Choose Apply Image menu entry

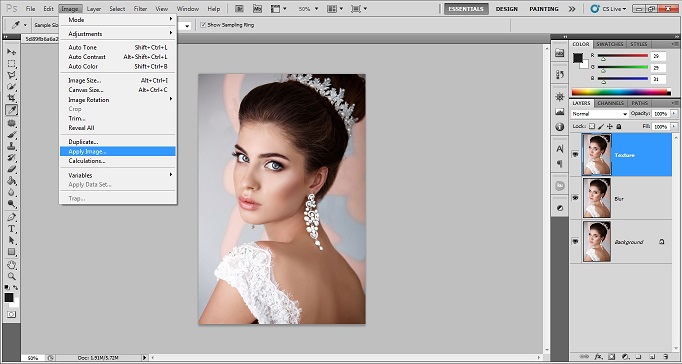tap(117, 151)
